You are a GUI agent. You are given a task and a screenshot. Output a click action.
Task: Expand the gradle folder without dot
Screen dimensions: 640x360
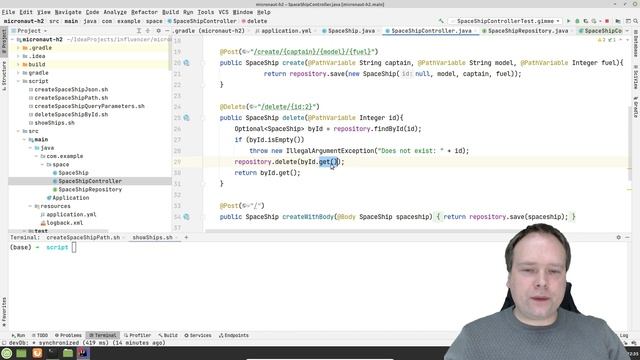click(x=18, y=73)
